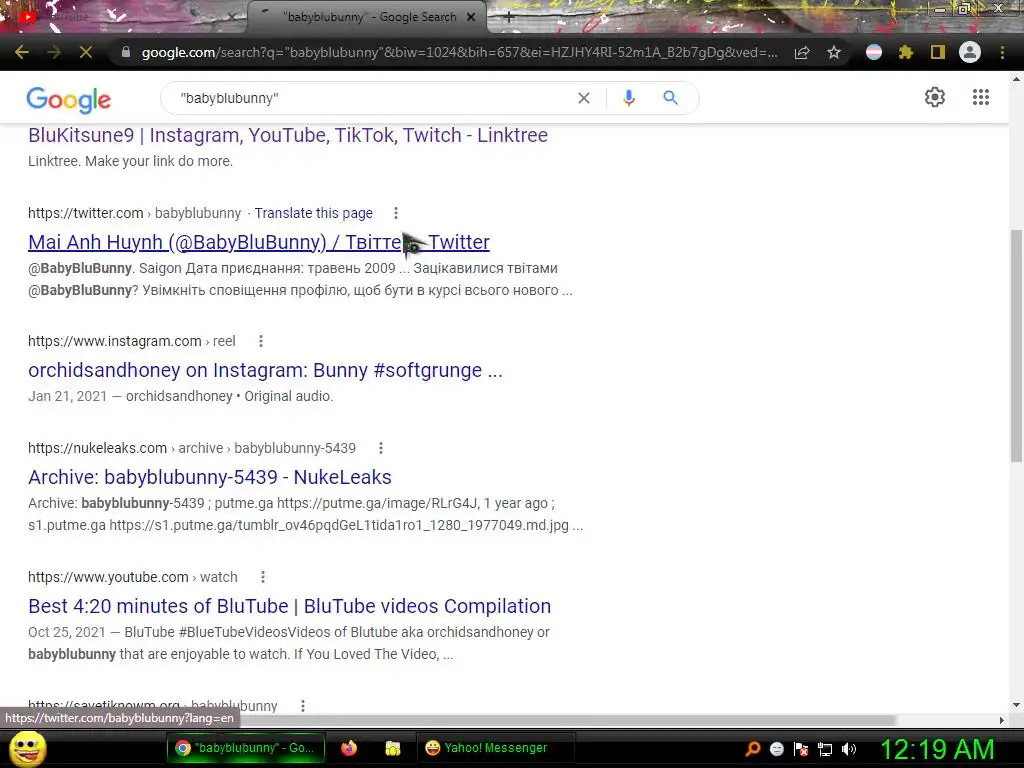Open Best 4:20 minutes of BluTube result

(289, 606)
